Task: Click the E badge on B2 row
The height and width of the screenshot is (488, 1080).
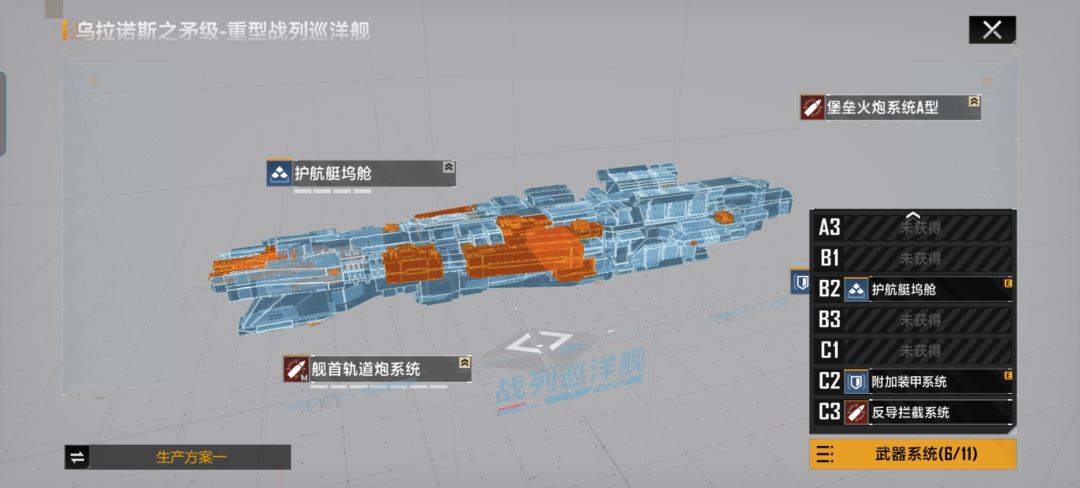Action: point(1008,282)
